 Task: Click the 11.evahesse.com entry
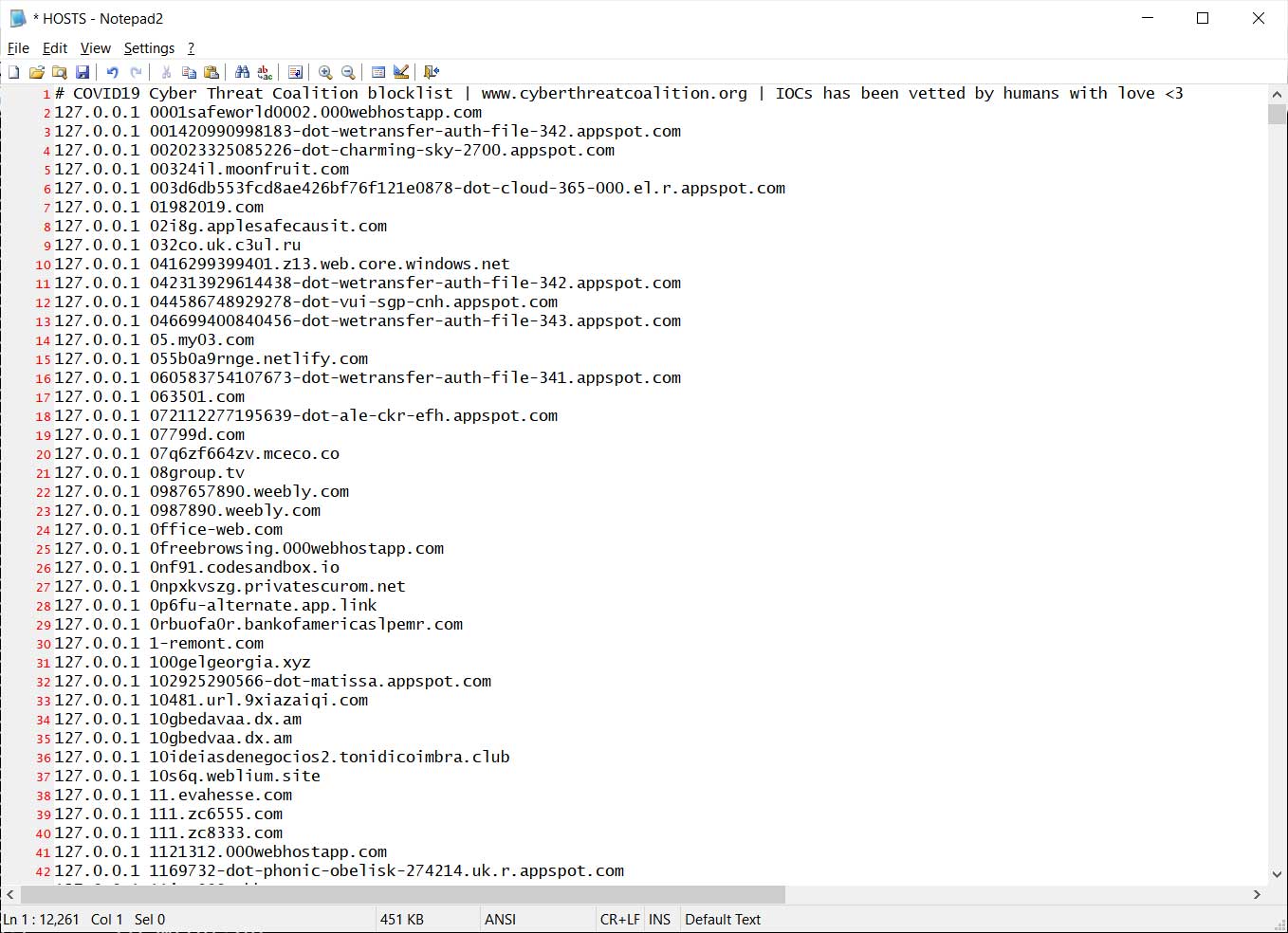point(221,795)
